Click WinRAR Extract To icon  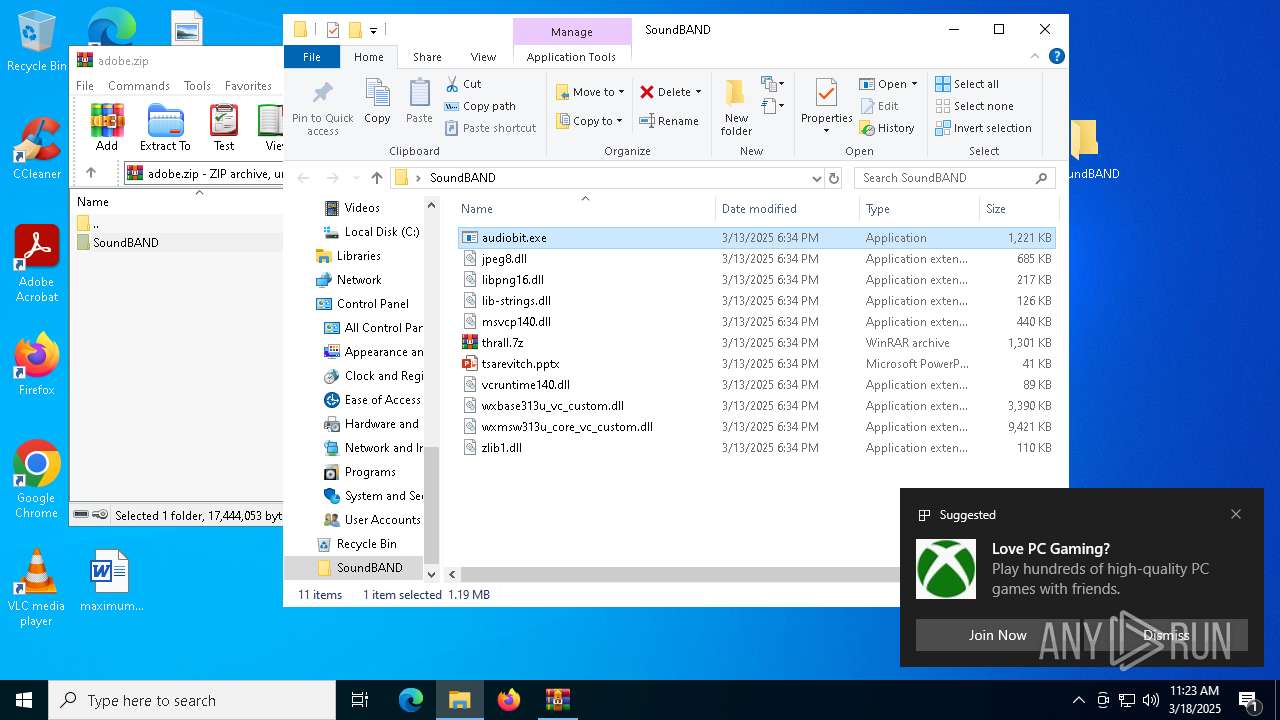165,128
